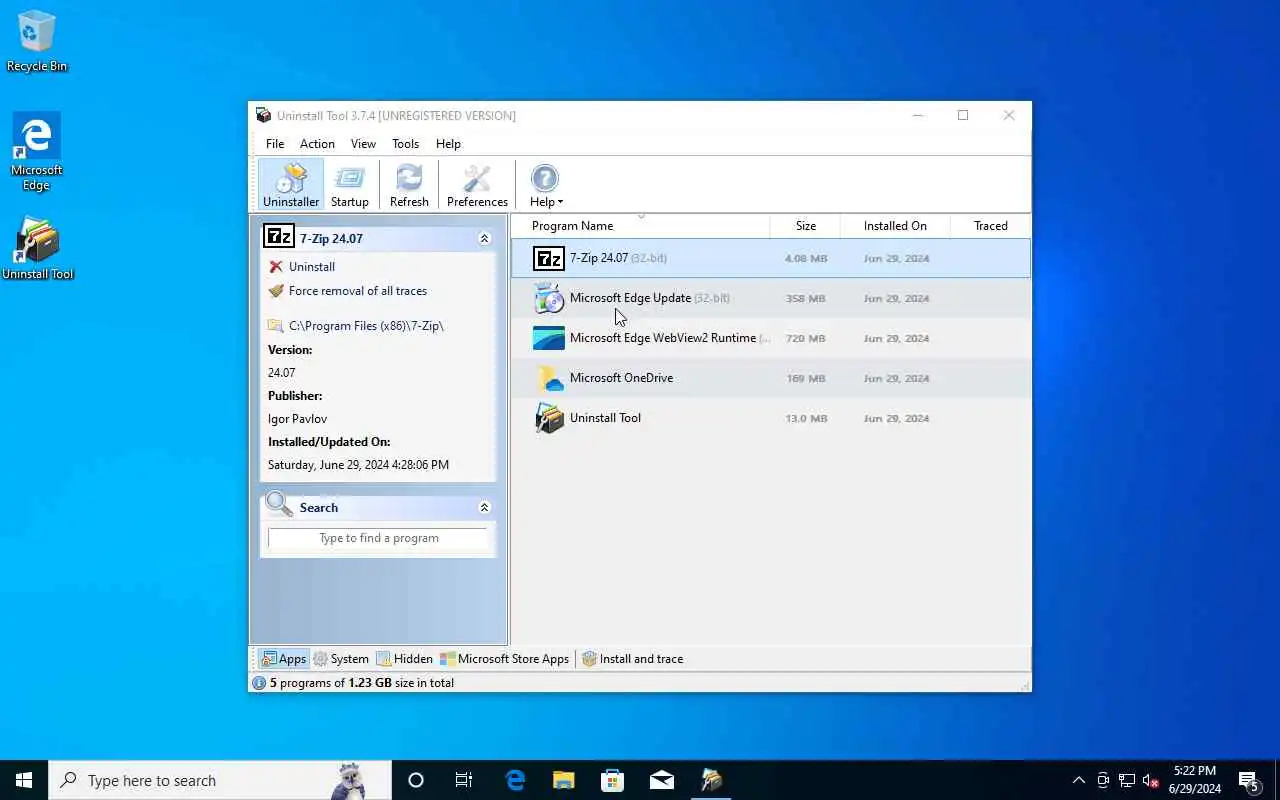This screenshot has width=1280, height=800.
Task: Sort by the Traced column header
Action: click(x=990, y=226)
